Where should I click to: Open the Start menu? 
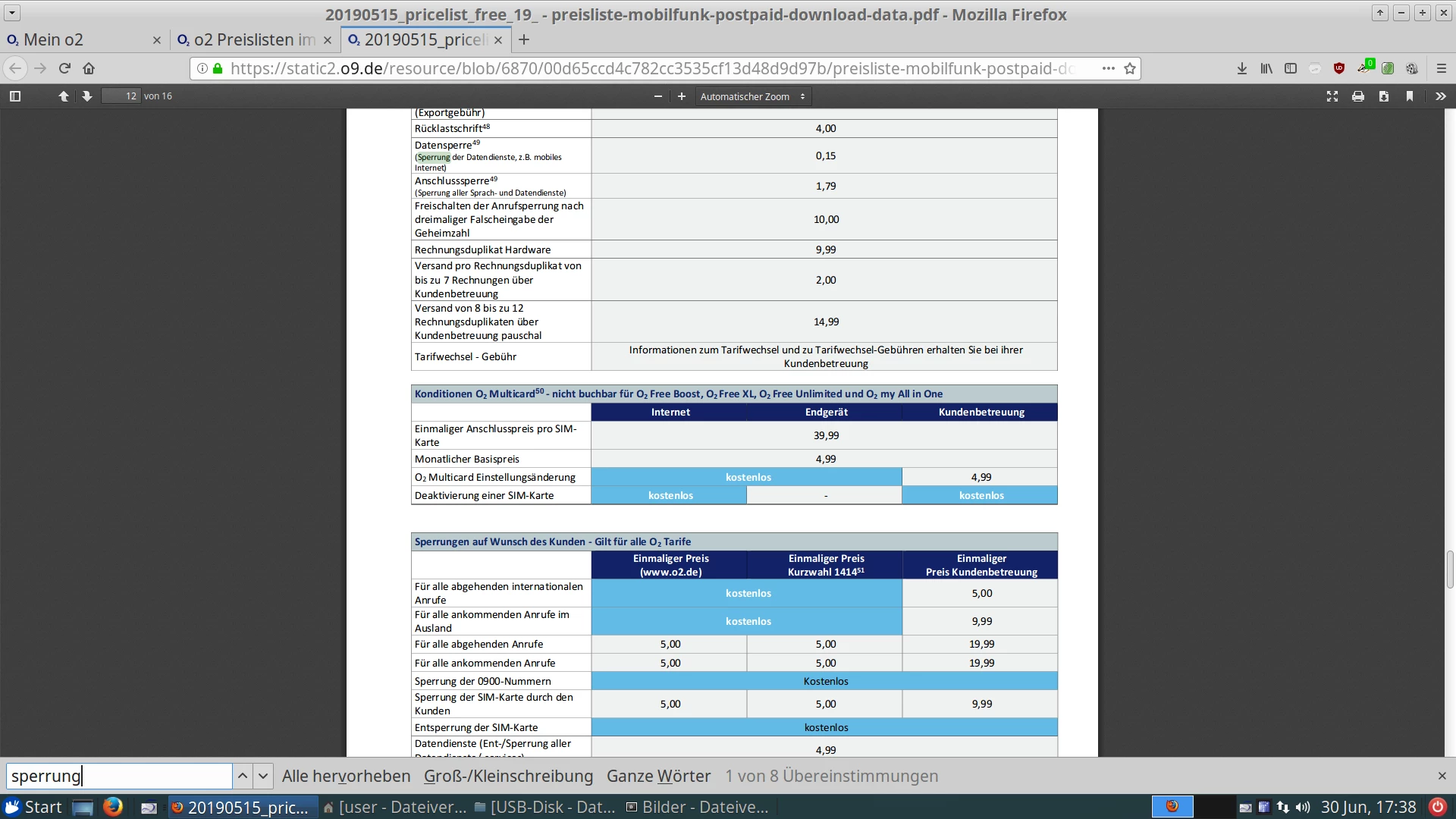(x=33, y=807)
